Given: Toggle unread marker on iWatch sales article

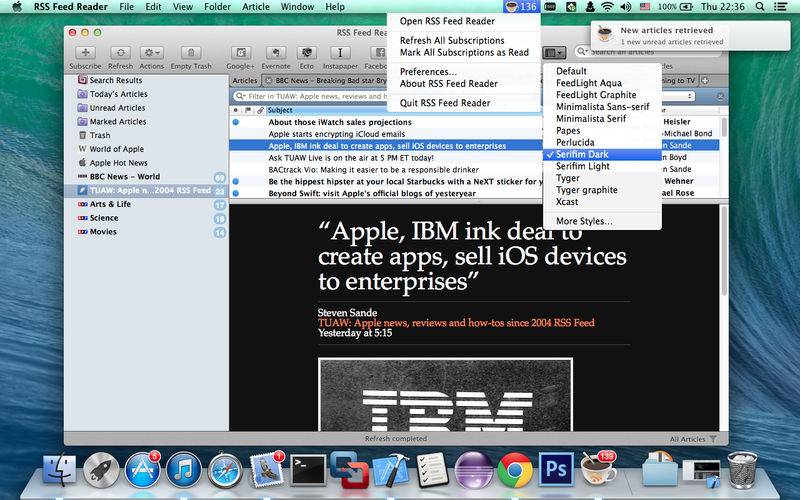Looking at the screenshot, I should click(236, 122).
